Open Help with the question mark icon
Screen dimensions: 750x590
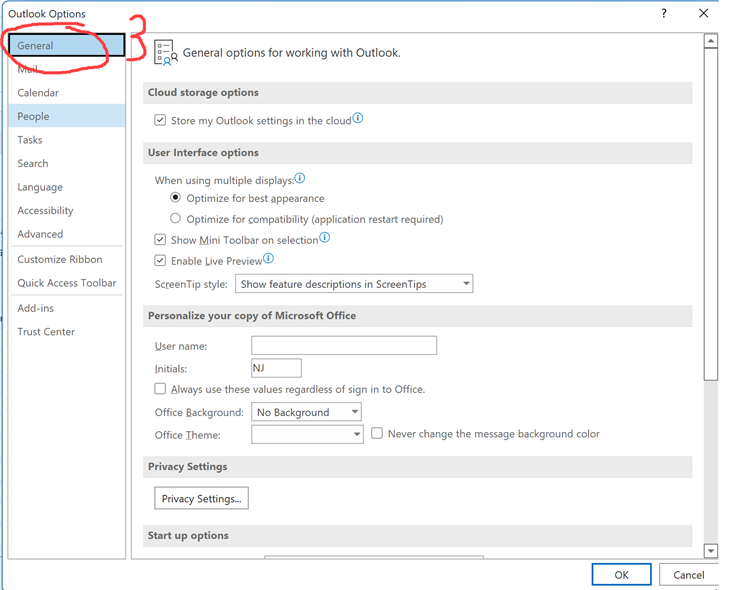coord(664,13)
